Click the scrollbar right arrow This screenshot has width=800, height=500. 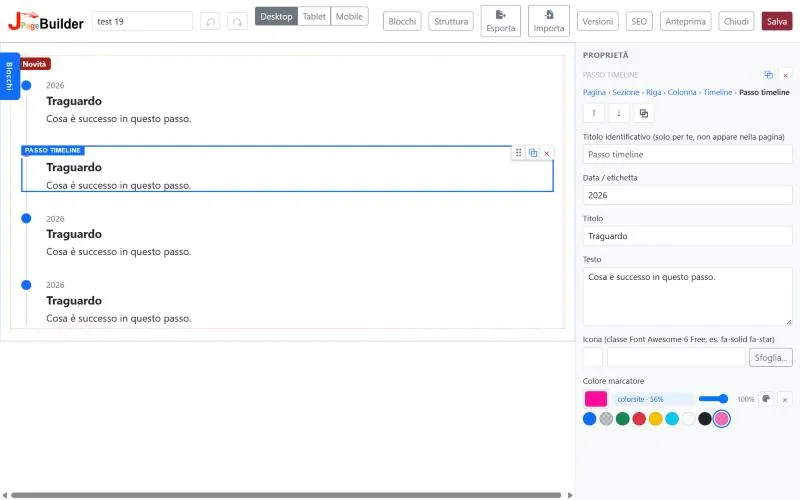pyautogui.click(x=570, y=495)
